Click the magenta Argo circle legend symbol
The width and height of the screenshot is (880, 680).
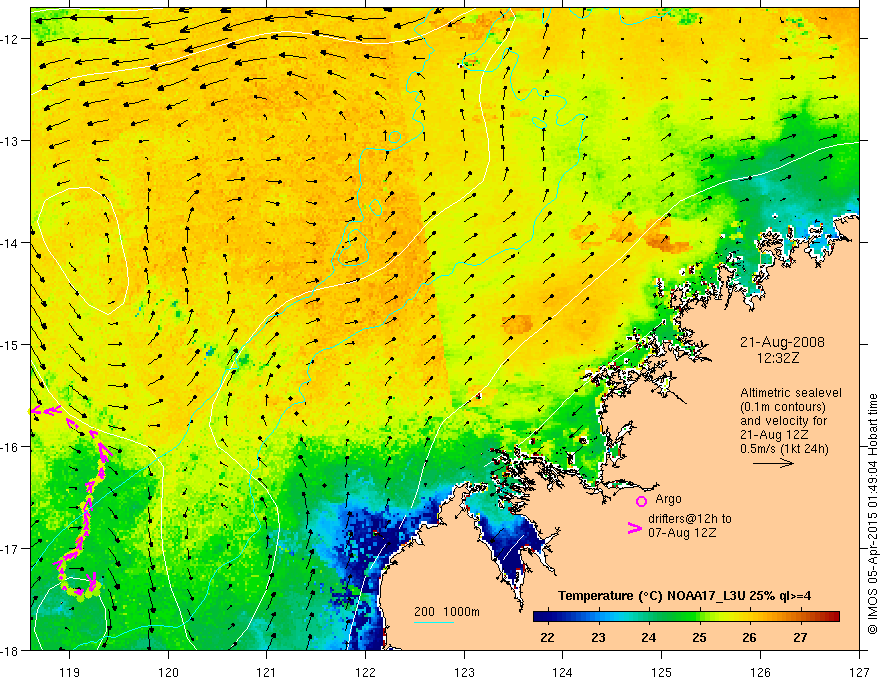641,501
